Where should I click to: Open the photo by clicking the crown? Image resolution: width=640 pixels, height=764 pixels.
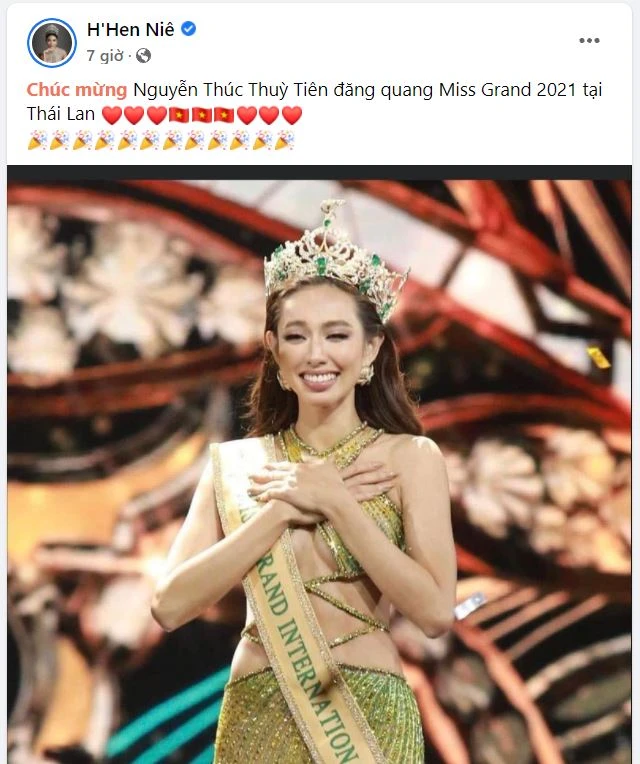[335, 258]
